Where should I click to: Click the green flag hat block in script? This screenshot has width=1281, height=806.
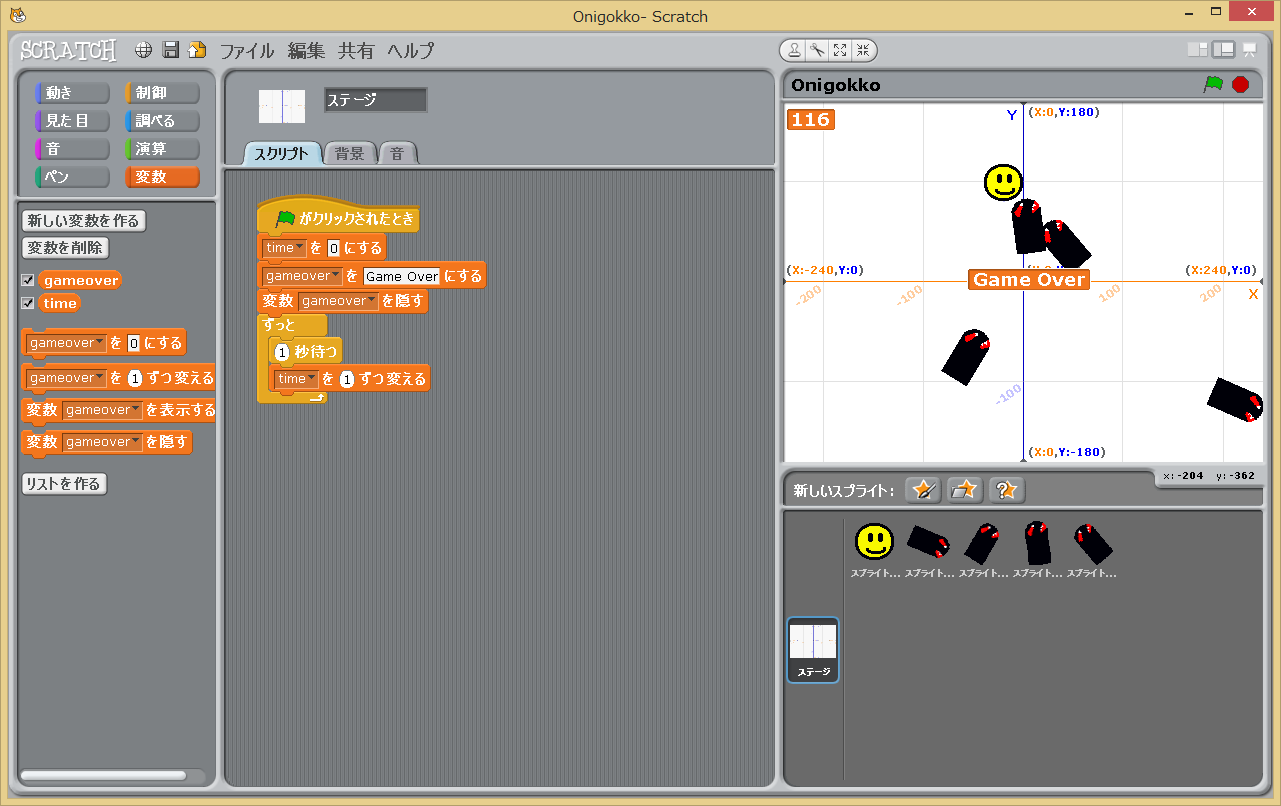[338, 217]
